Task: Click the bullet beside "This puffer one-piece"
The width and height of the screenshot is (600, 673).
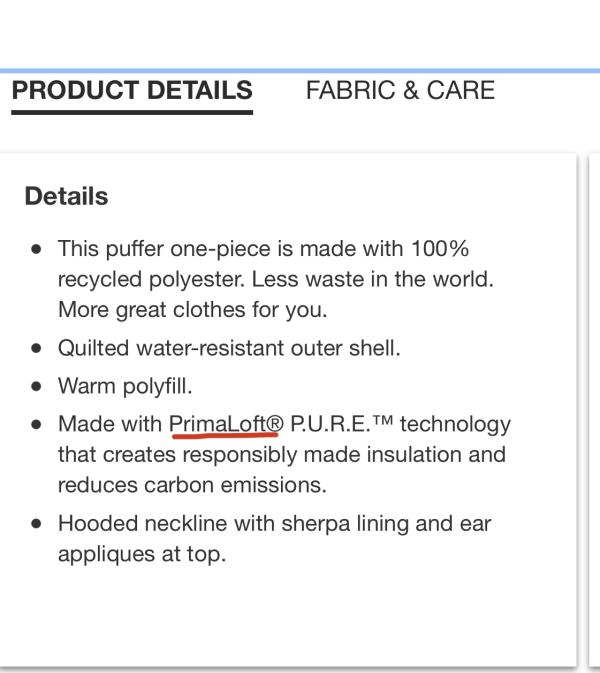Action: [x=37, y=249]
